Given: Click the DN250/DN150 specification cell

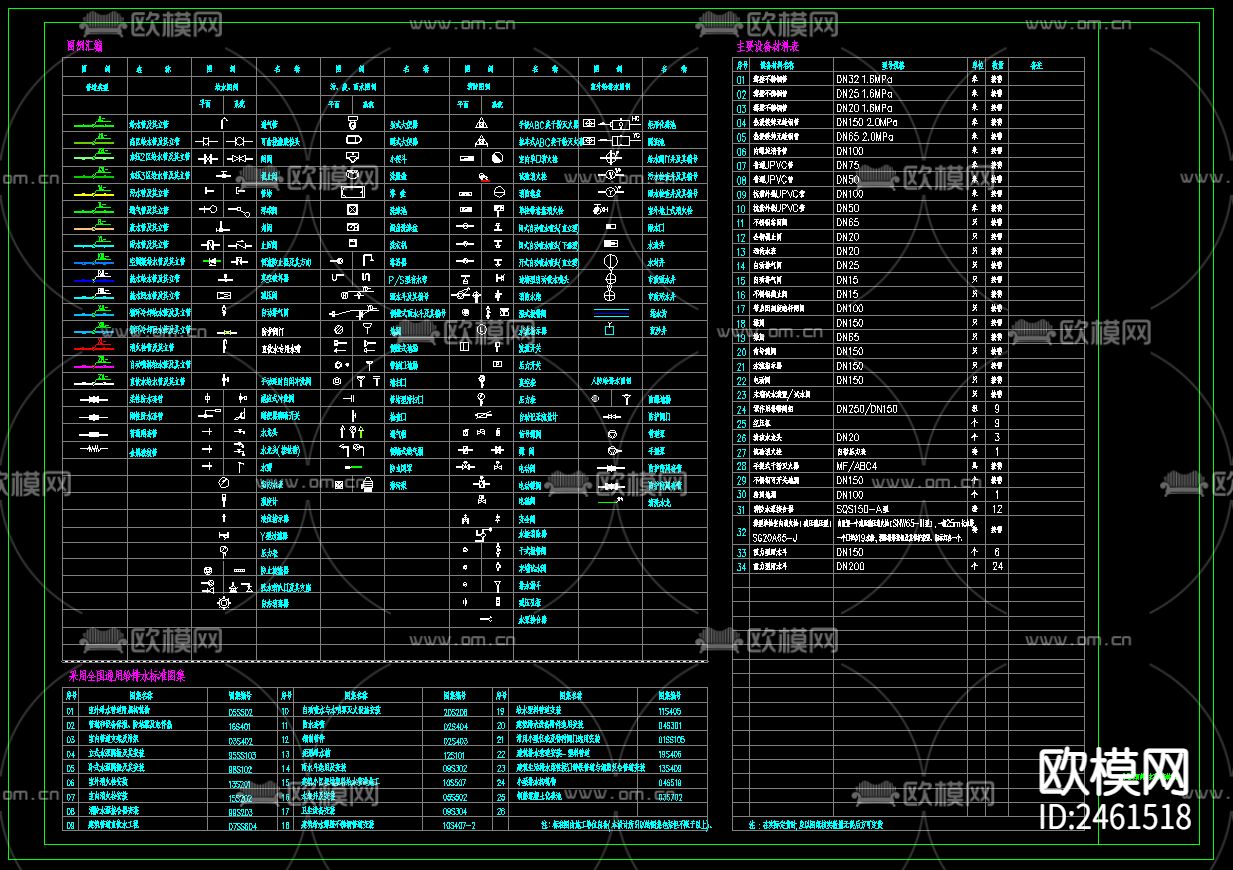Looking at the screenshot, I should click(x=866, y=409).
